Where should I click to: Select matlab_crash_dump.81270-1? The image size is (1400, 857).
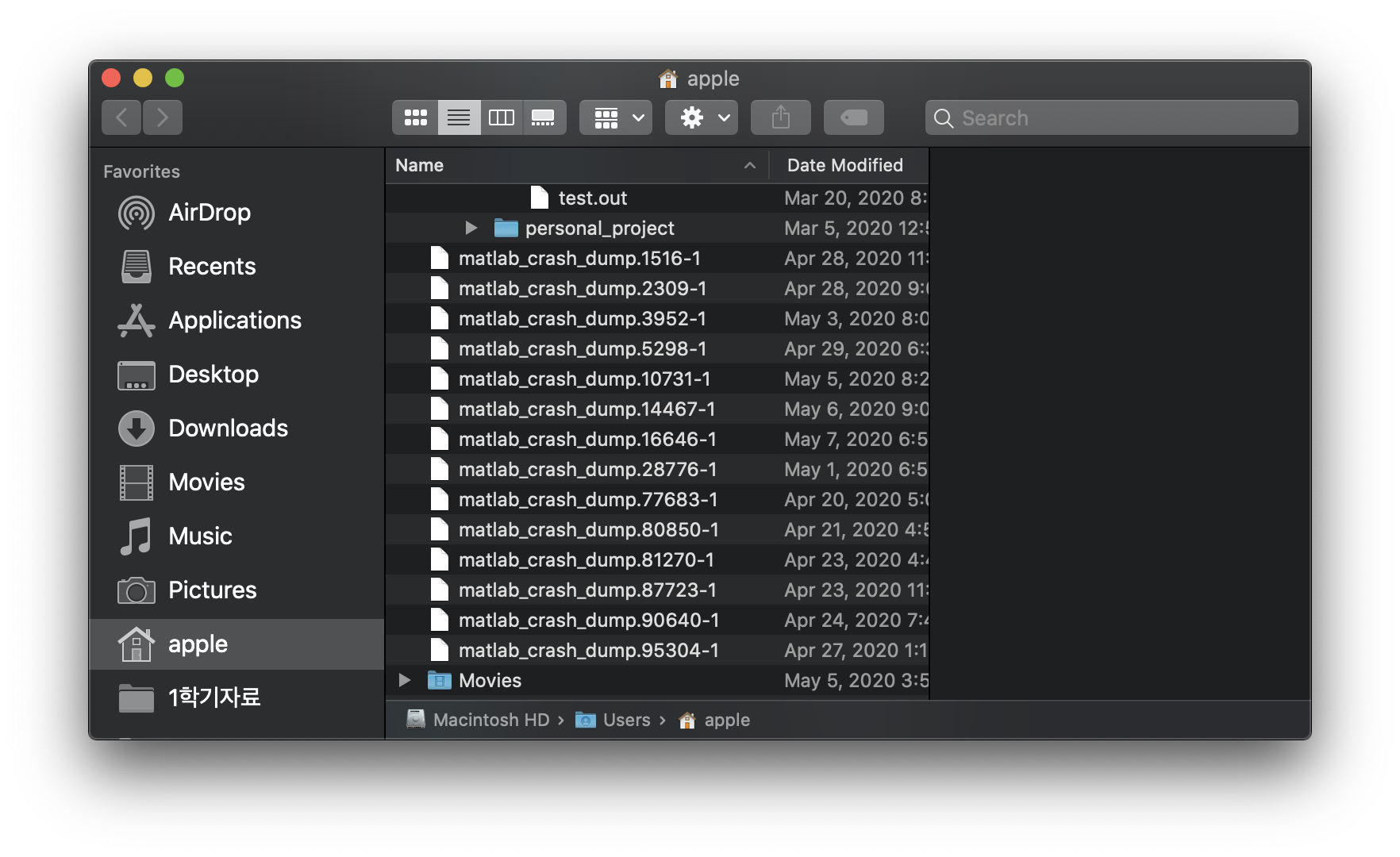[x=657, y=560]
